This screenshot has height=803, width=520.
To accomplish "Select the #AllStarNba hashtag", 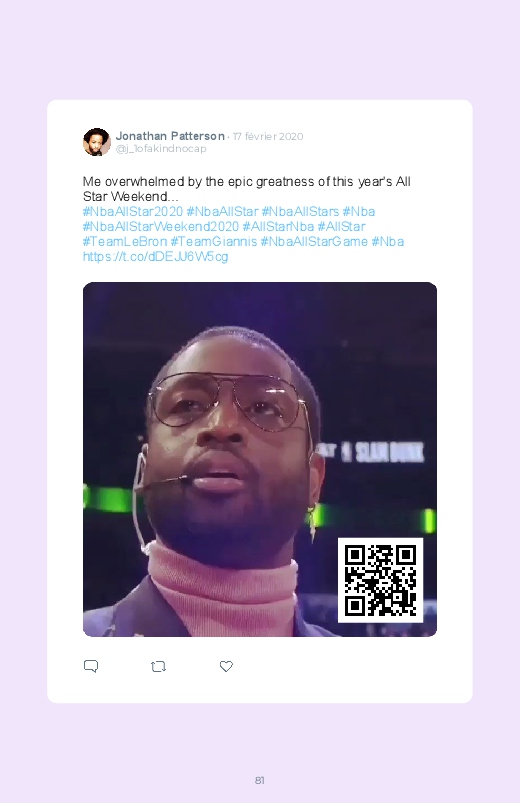I will pyautogui.click(x=278, y=226).
